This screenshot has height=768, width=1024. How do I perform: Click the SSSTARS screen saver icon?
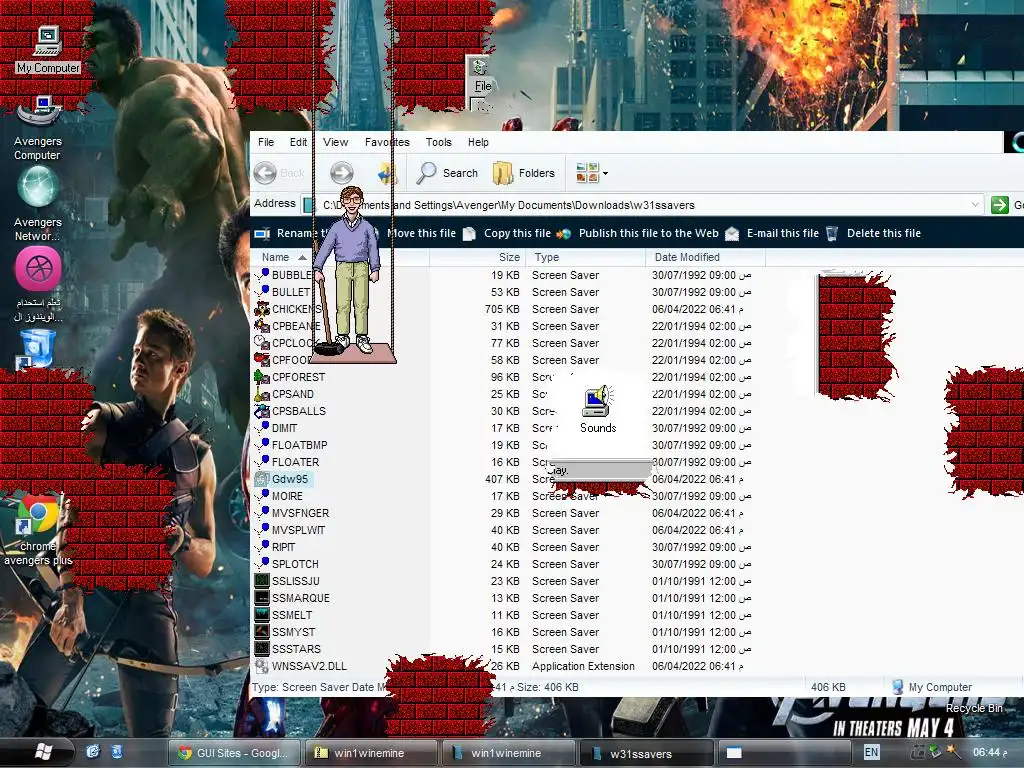click(262, 648)
